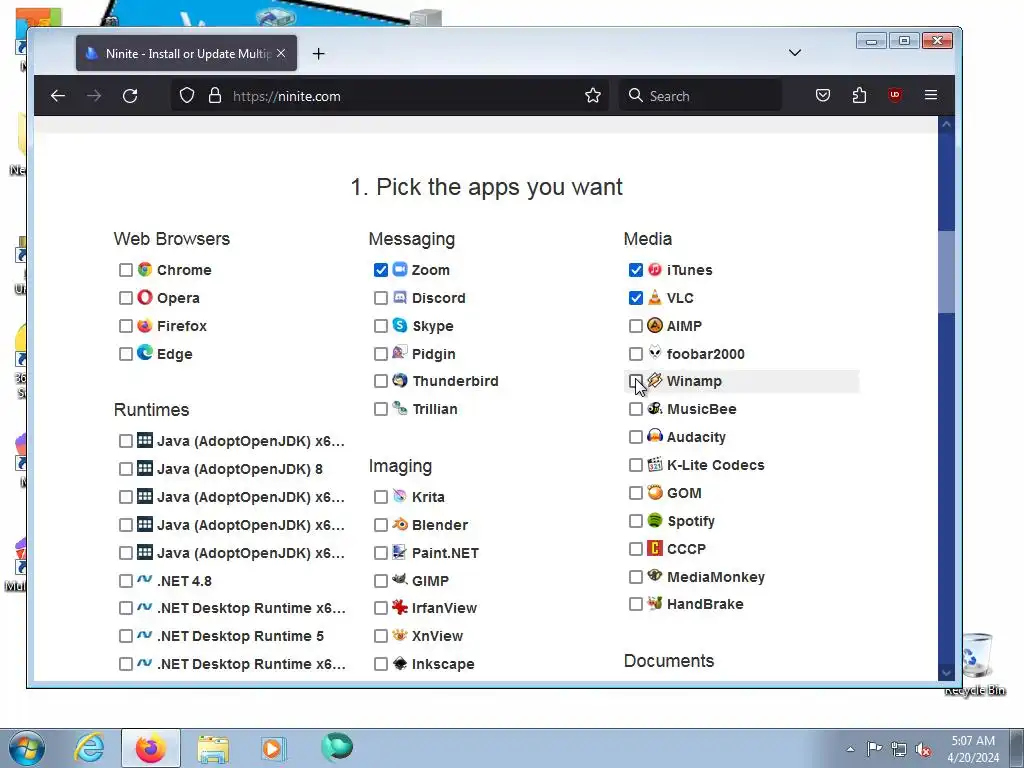1024x768 pixels.
Task: Click the Audacity headphones icon
Action: click(x=654, y=436)
